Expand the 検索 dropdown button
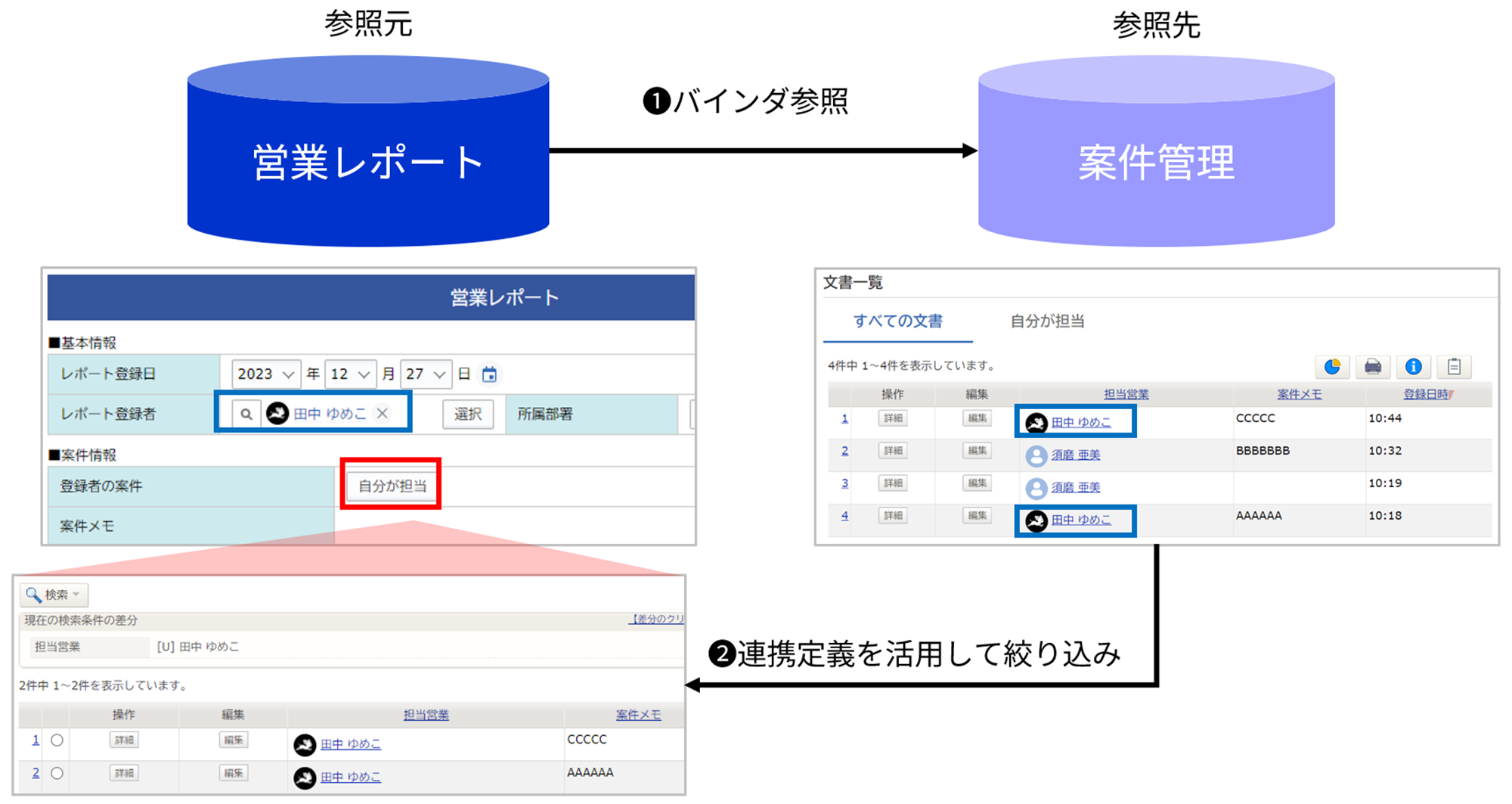The height and width of the screenshot is (804, 1512). pos(54,594)
